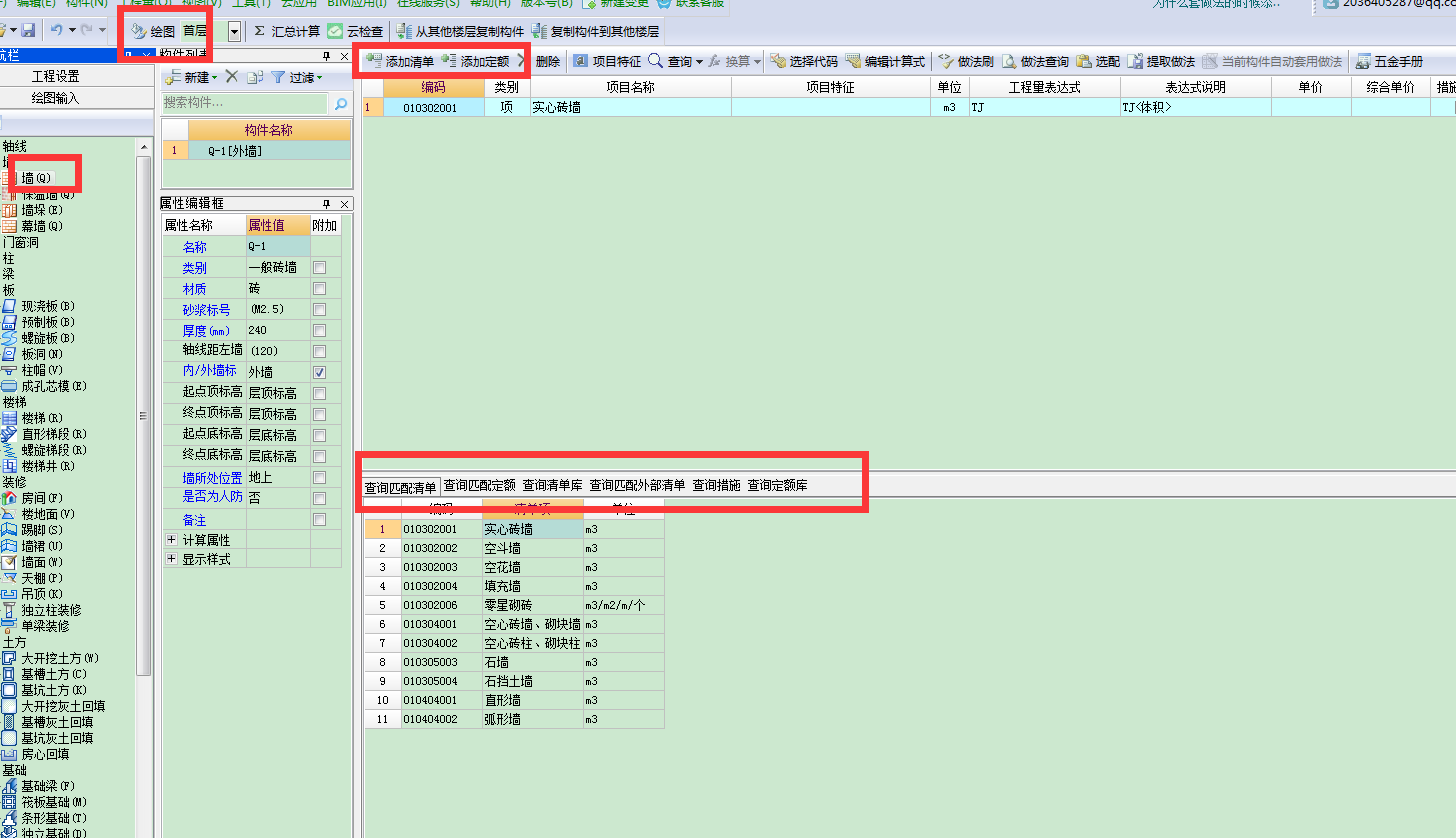This screenshot has width=1456, height=838.
Task: Click the 提取做法 icon
Action: [1135, 61]
